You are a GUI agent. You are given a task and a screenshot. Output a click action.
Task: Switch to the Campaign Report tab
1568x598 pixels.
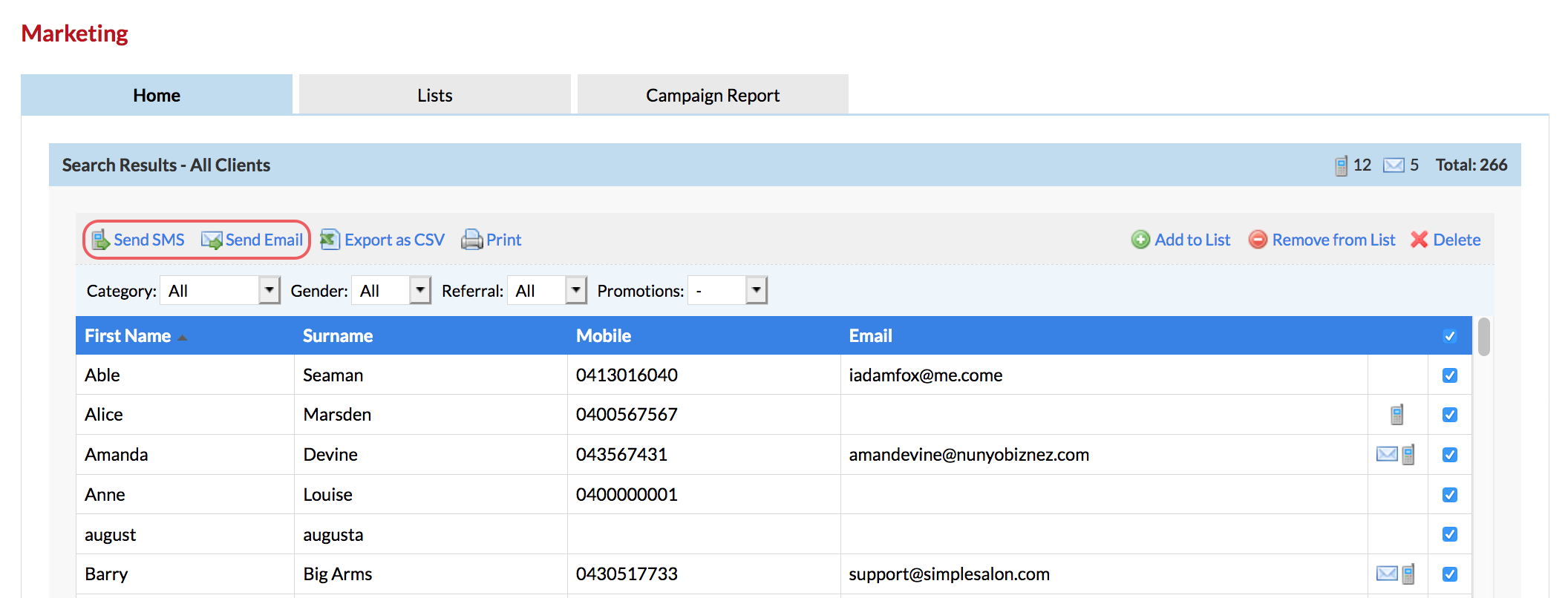[x=713, y=95]
